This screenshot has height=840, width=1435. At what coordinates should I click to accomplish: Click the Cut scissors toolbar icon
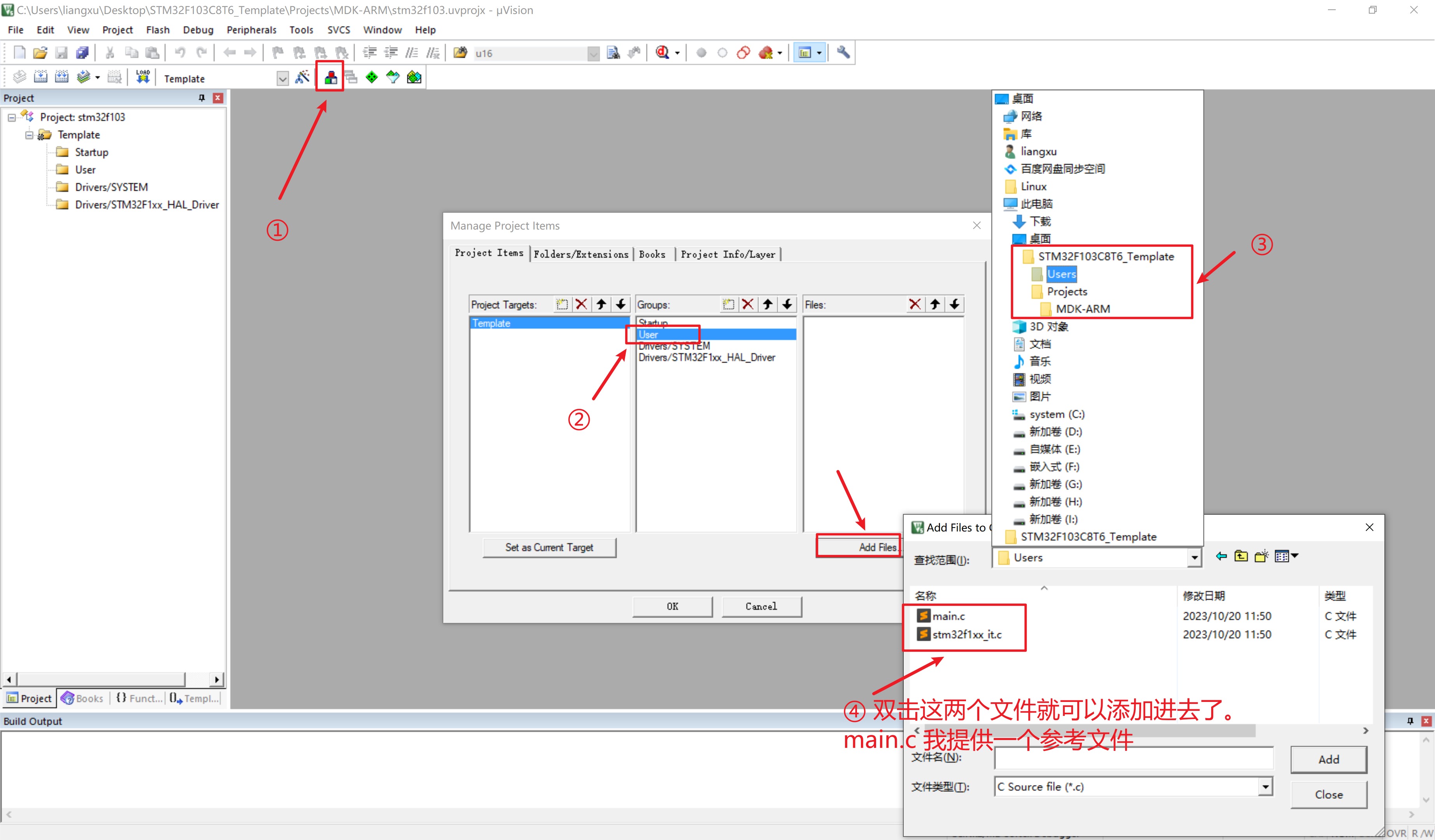[110, 53]
